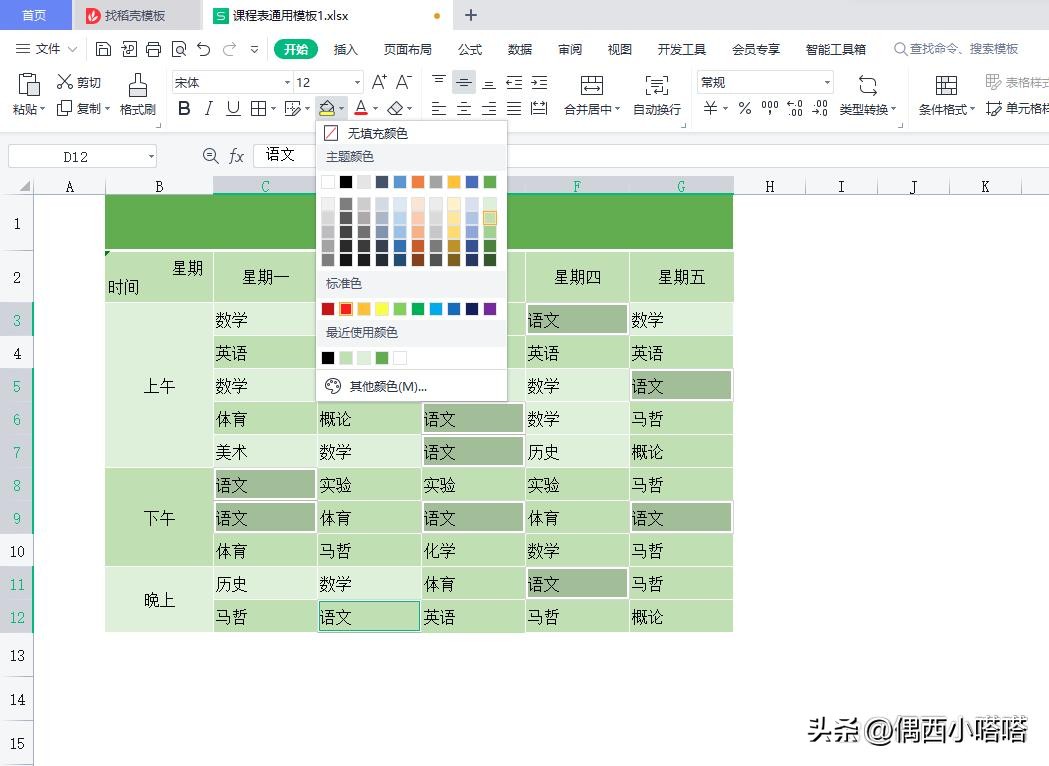Open Conditional Formatting (条件格式) menu
Viewport: 1049px width, 766px height.
click(x=947, y=94)
